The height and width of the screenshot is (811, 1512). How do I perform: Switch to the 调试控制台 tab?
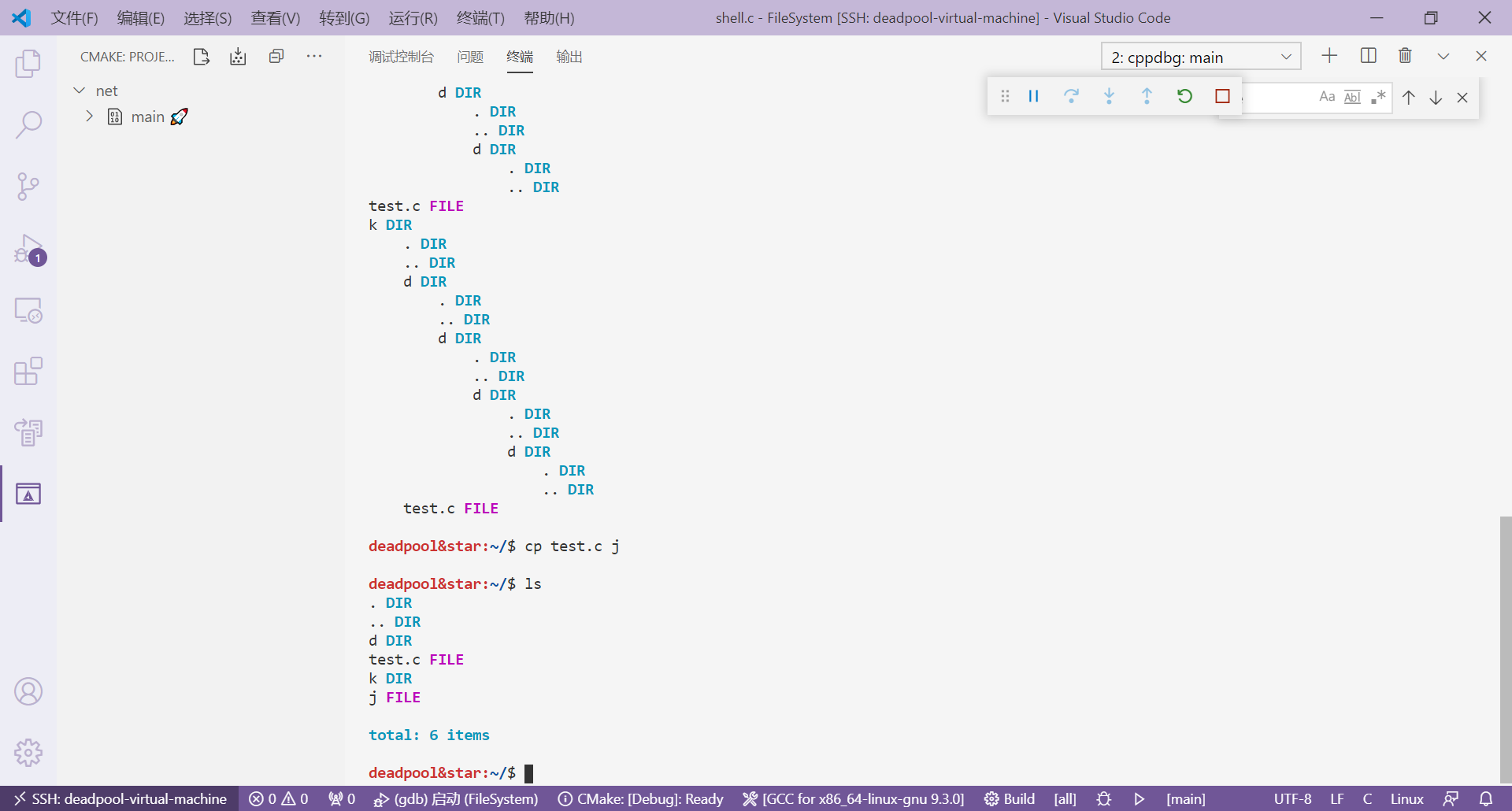click(x=401, y=57)
